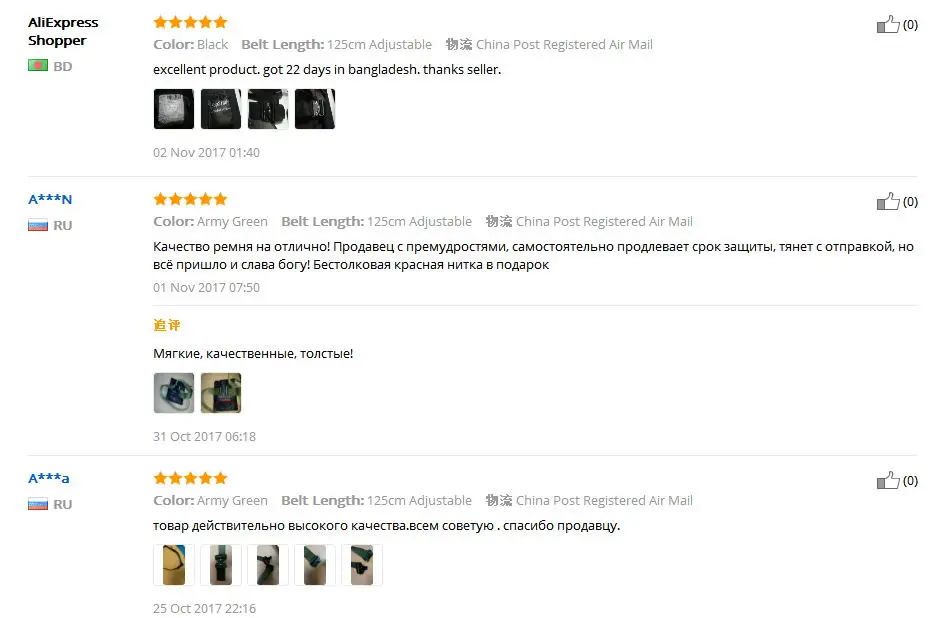Open the A***a reviewer profile link
947x618 pixels.
coord(49,478)
